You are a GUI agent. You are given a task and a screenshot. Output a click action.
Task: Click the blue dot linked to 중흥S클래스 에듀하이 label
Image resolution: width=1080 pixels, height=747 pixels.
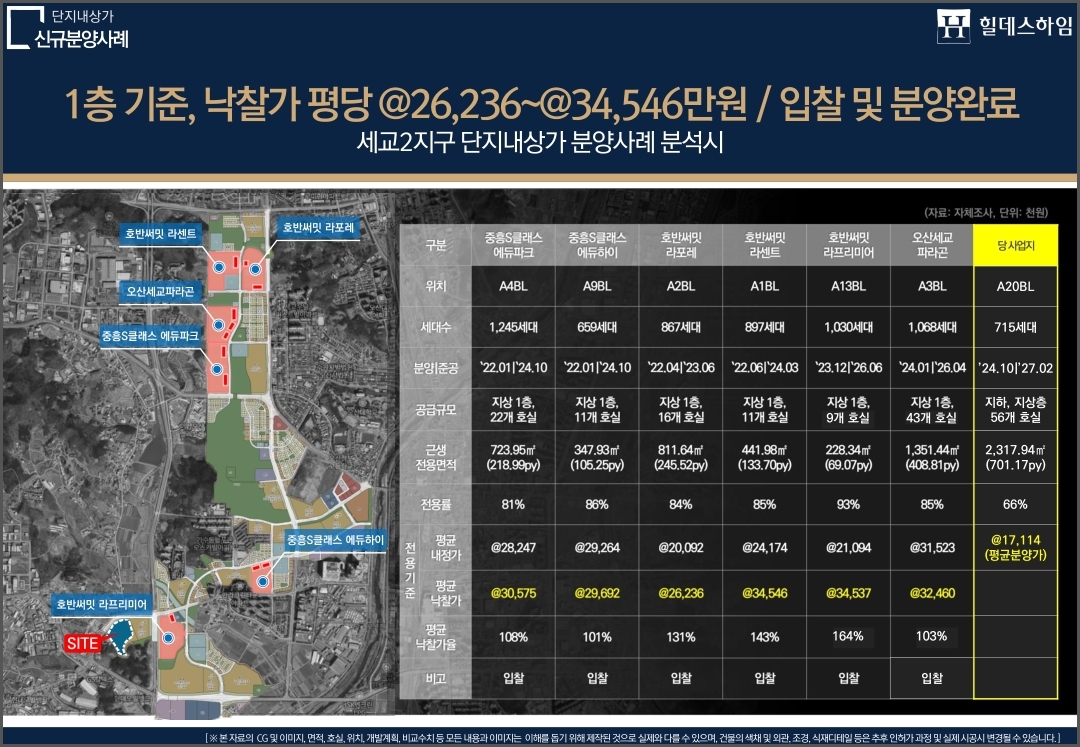[x=262, y=582]
